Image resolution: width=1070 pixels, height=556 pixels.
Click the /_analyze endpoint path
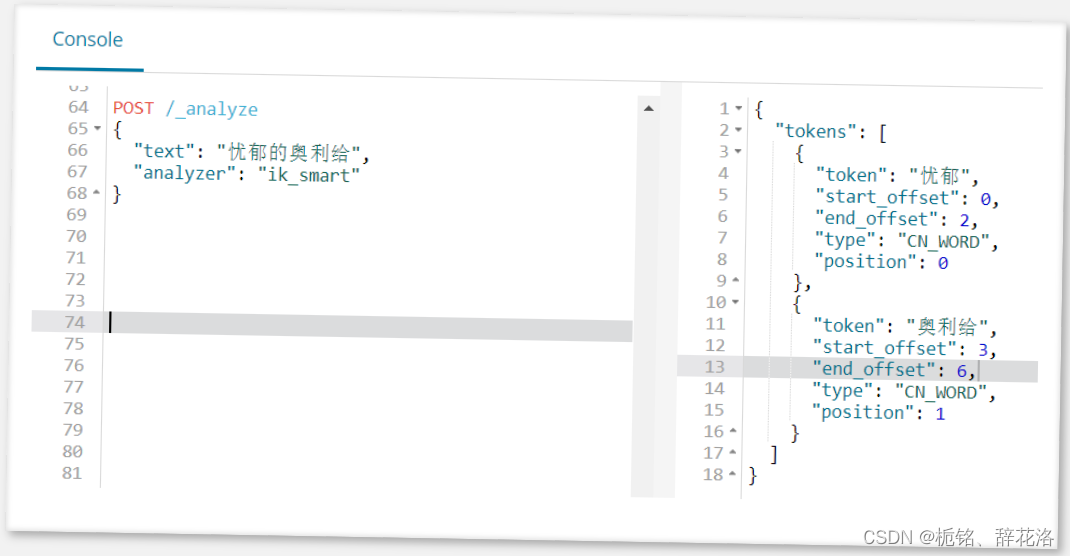(x=212, y=109)
